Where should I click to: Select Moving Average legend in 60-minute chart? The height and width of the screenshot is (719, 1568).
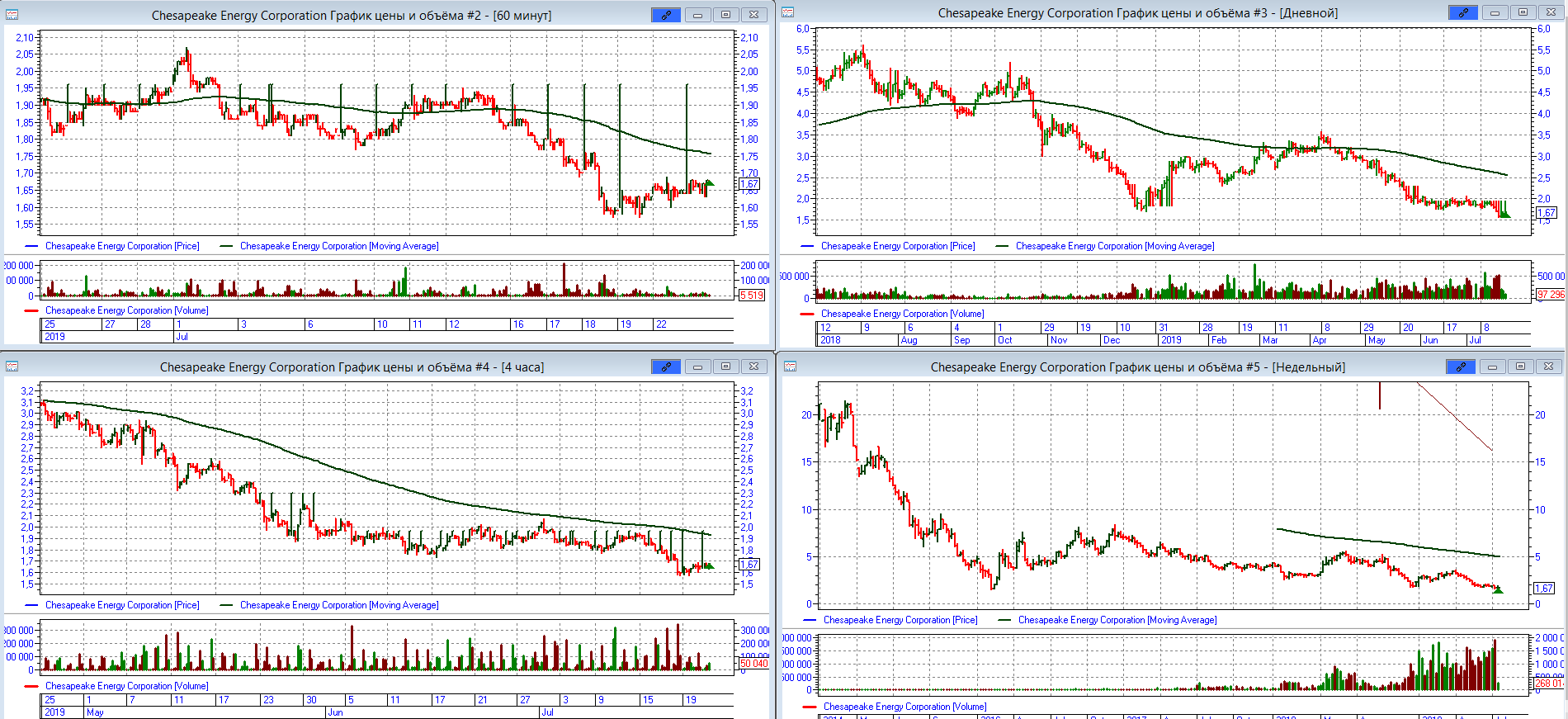click(338, 246)
